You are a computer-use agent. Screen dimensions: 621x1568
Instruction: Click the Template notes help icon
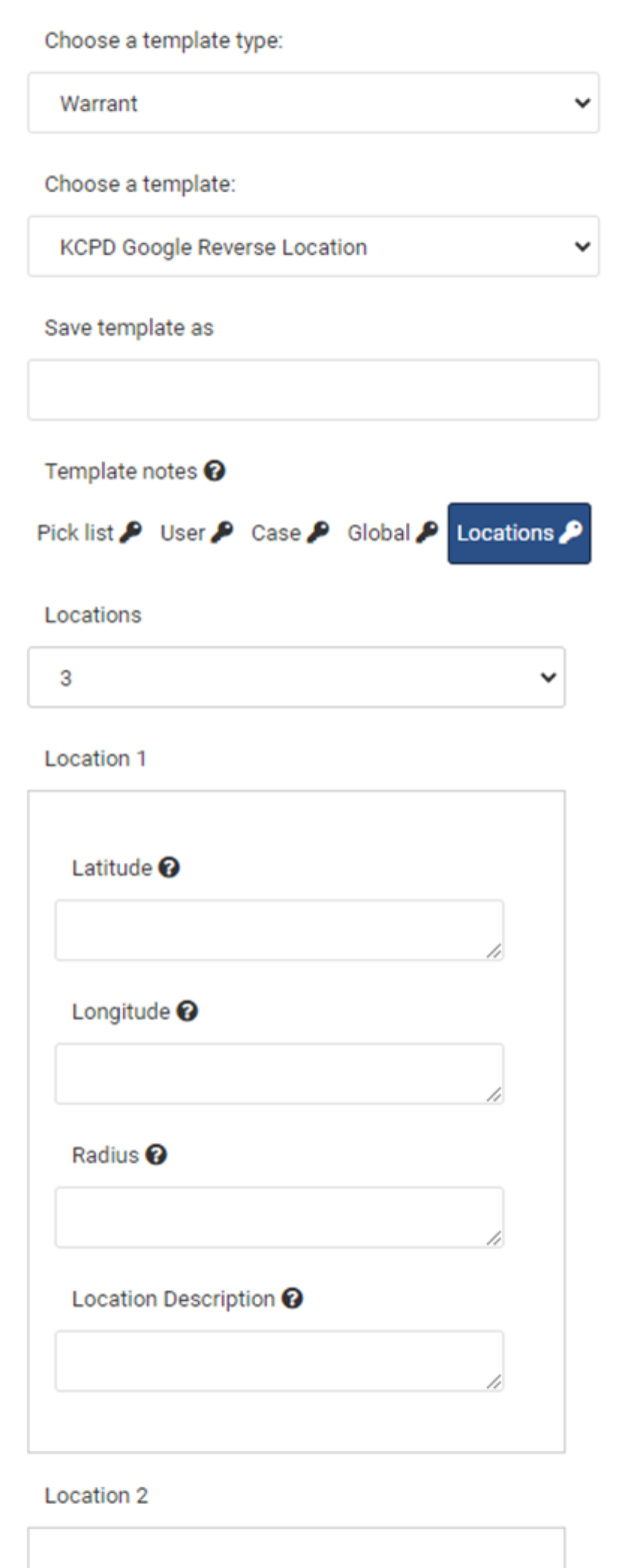[214, 471]
